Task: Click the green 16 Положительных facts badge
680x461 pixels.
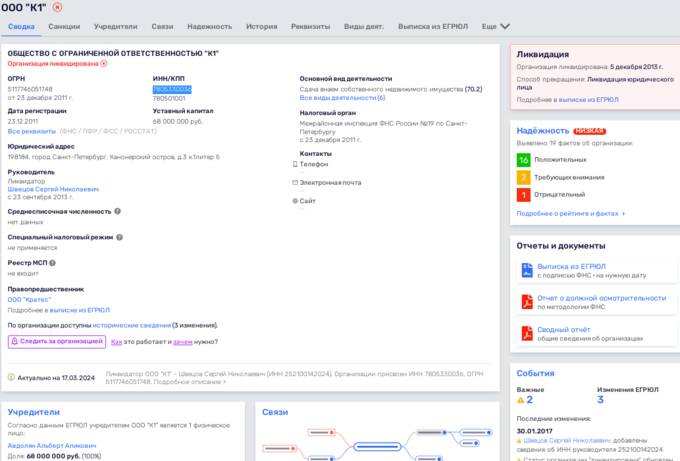Action: coord(523,160)
